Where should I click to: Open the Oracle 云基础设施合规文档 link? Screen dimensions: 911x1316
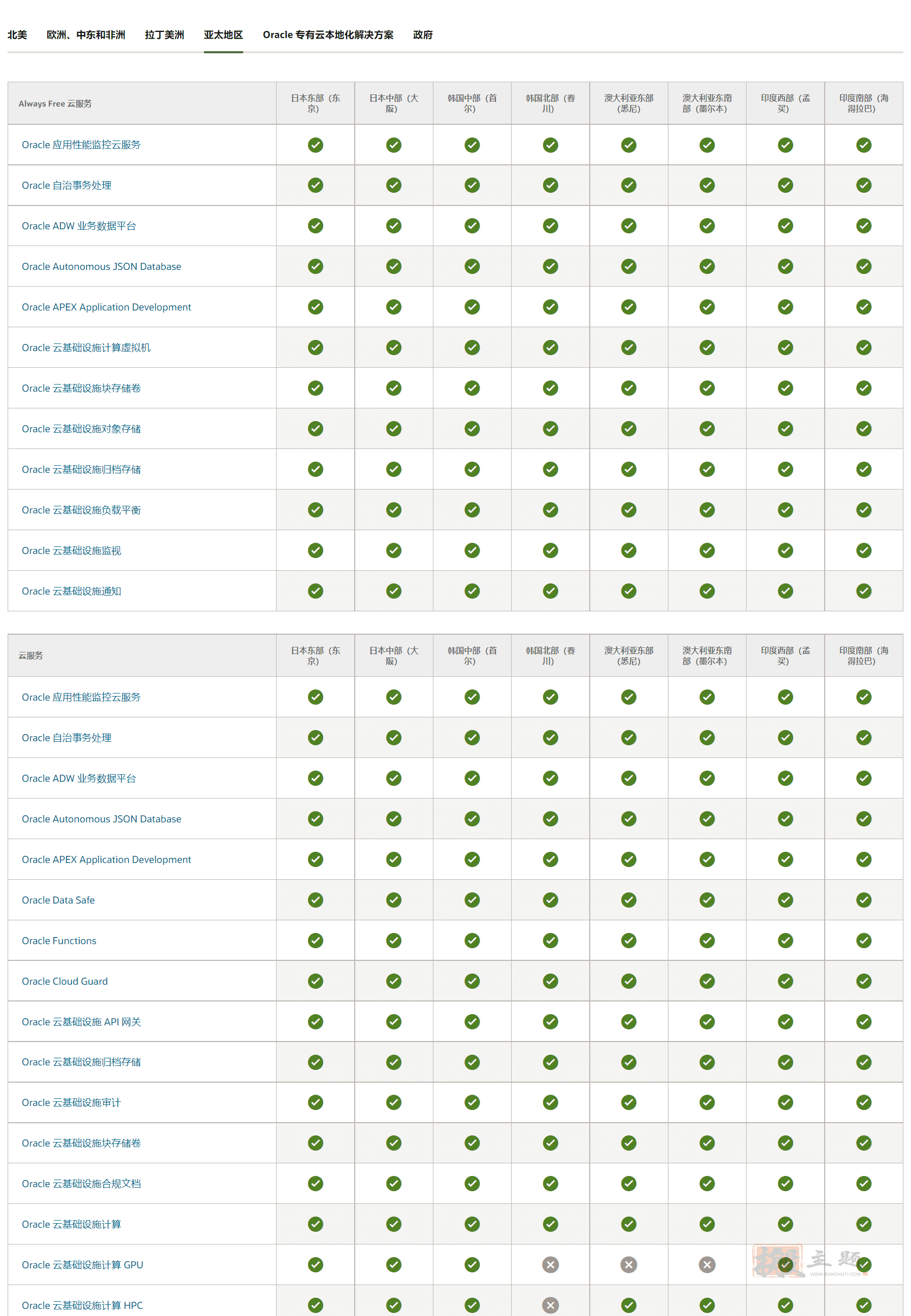coord(81,1184)
